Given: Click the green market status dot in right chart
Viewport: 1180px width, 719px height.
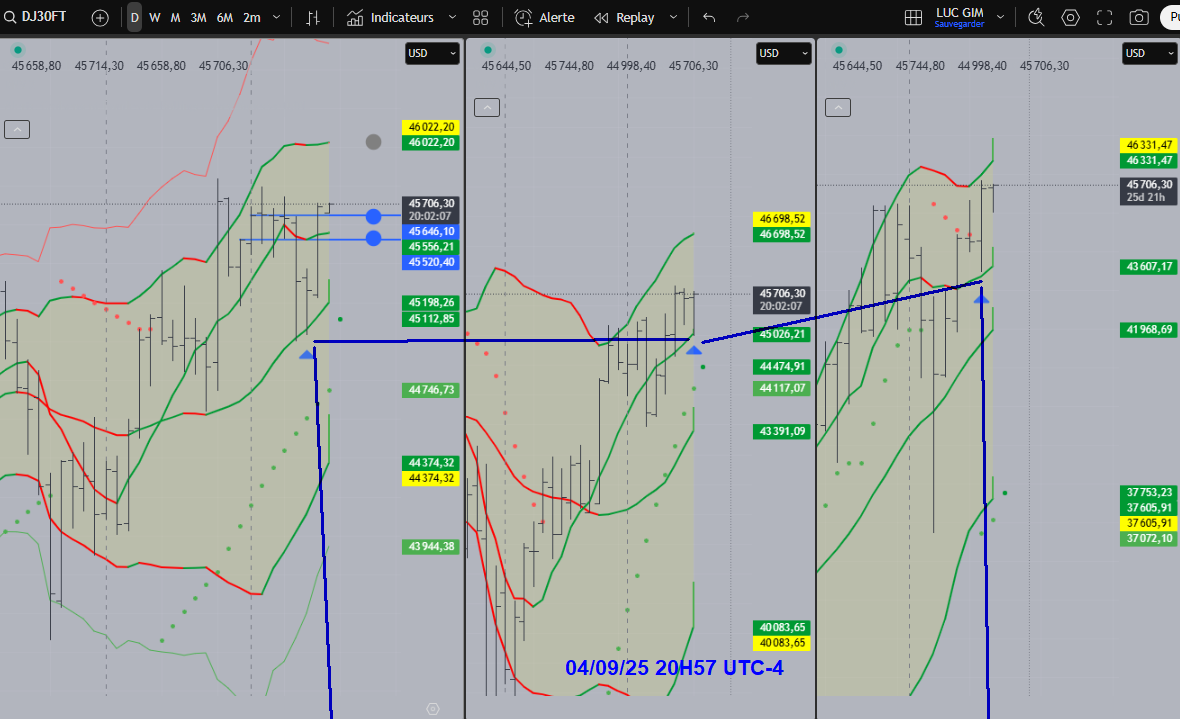Looking at the screenshot, I should point(838,50).
